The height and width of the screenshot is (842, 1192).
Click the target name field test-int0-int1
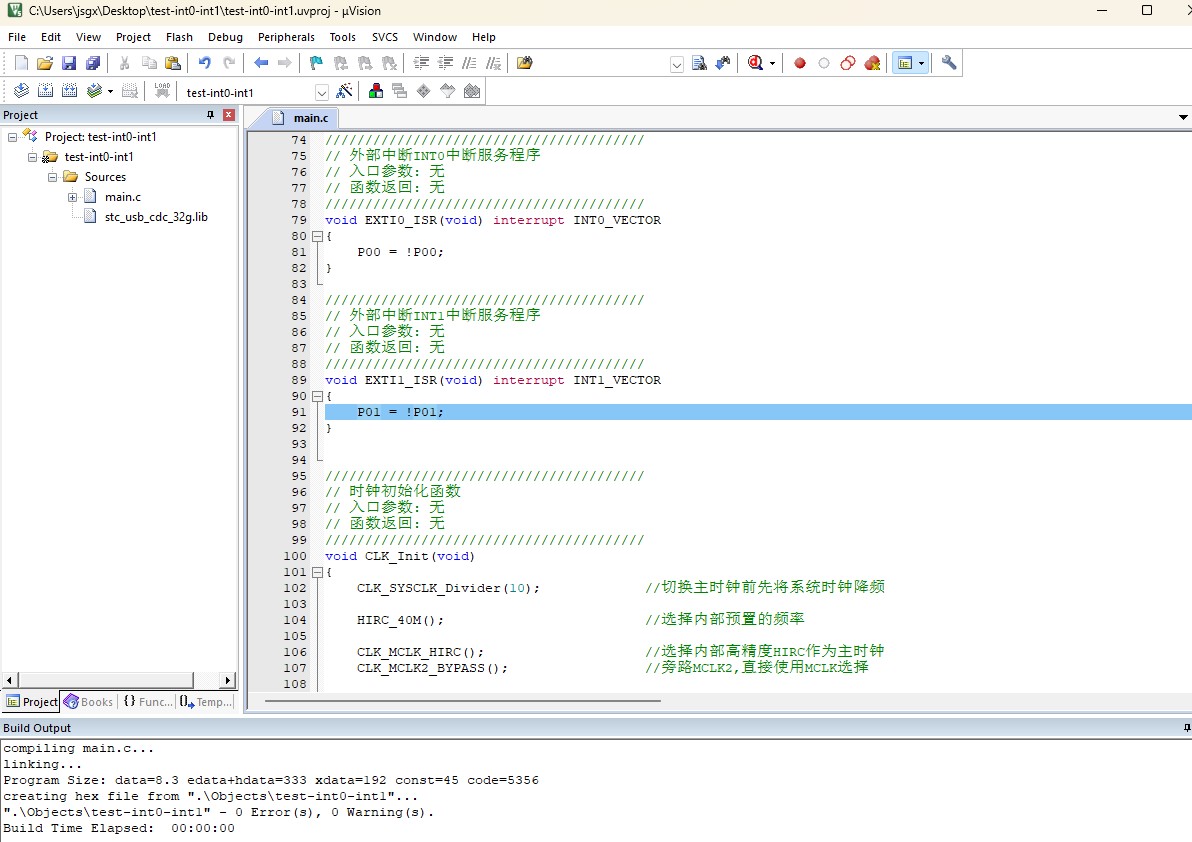249,93
